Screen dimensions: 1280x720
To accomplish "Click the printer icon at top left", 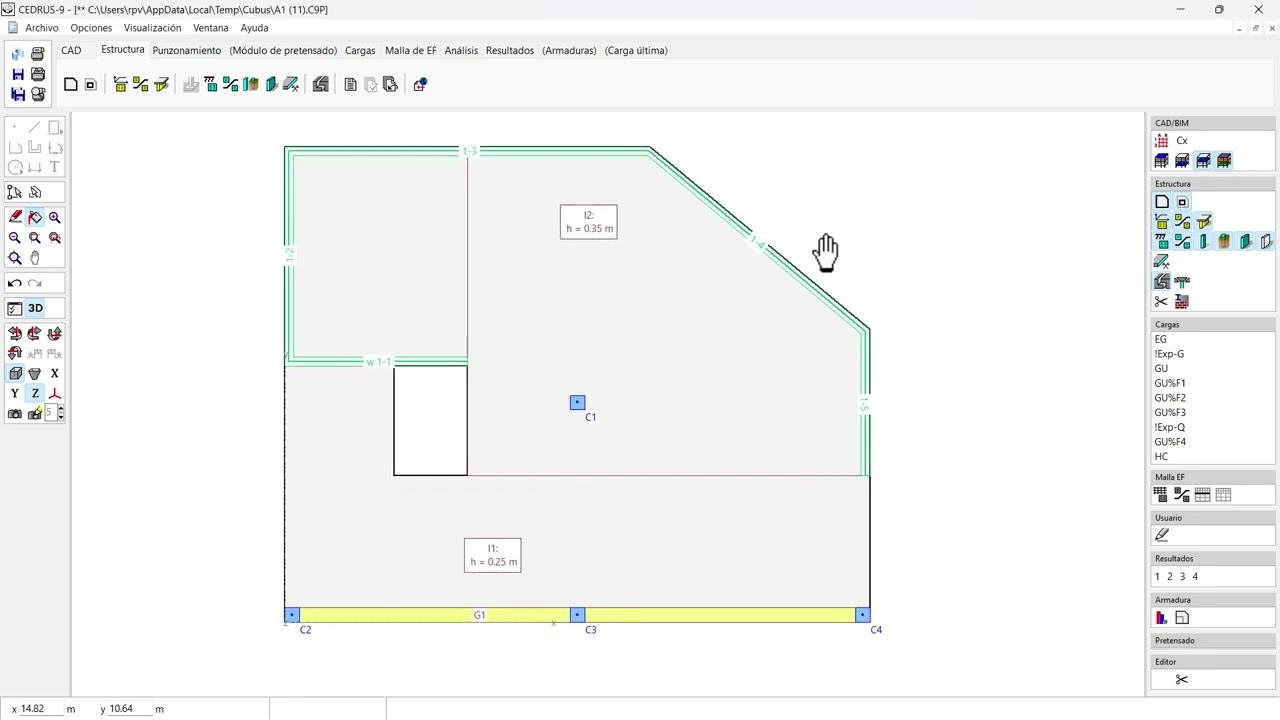I will coord(38,54).
